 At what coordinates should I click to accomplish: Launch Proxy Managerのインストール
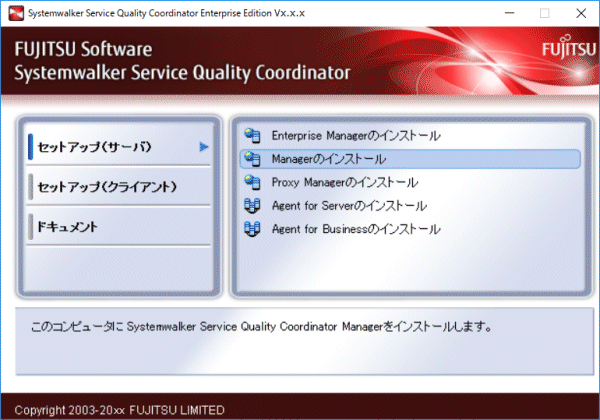pos(345,182)
